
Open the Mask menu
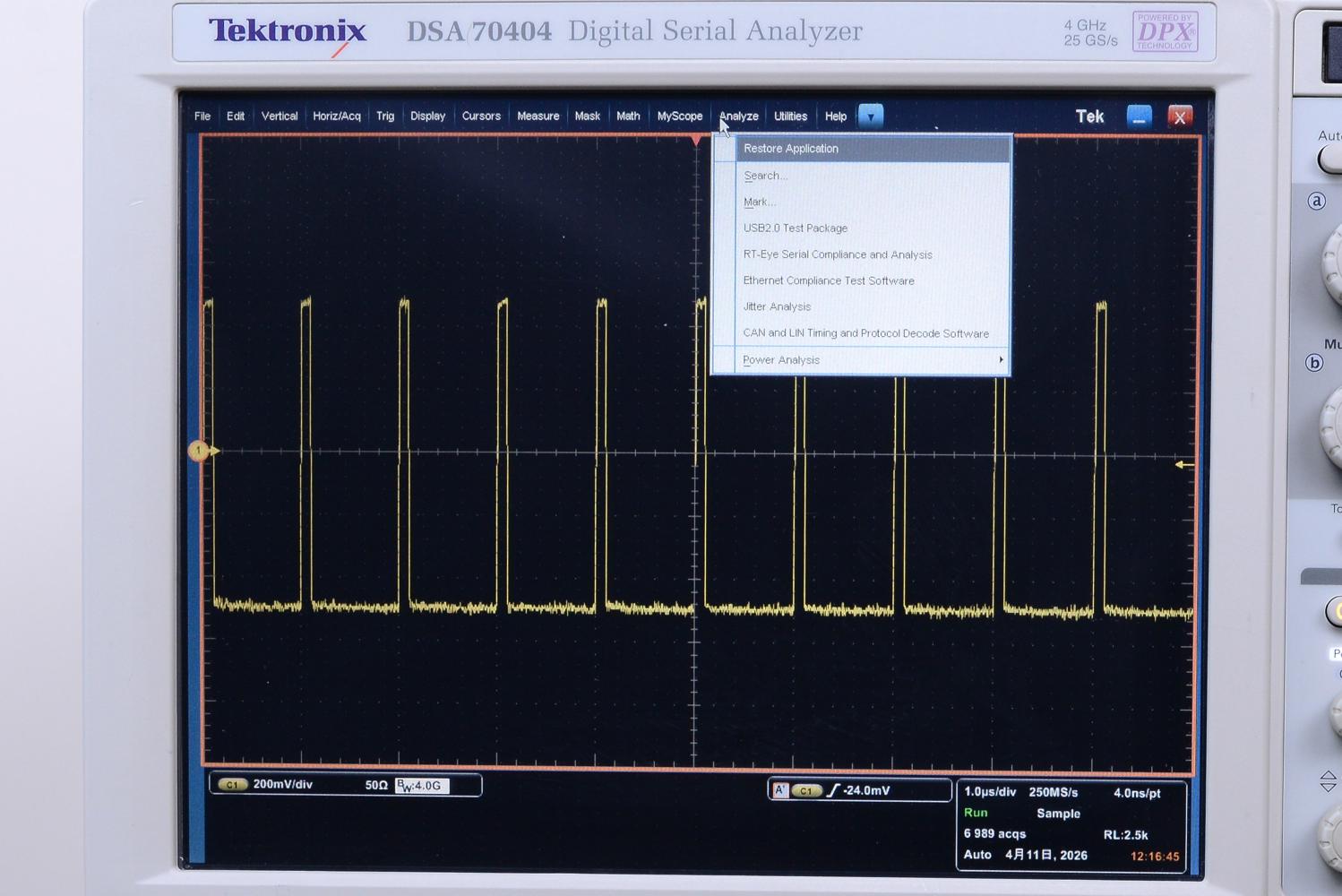coord(588,116)
